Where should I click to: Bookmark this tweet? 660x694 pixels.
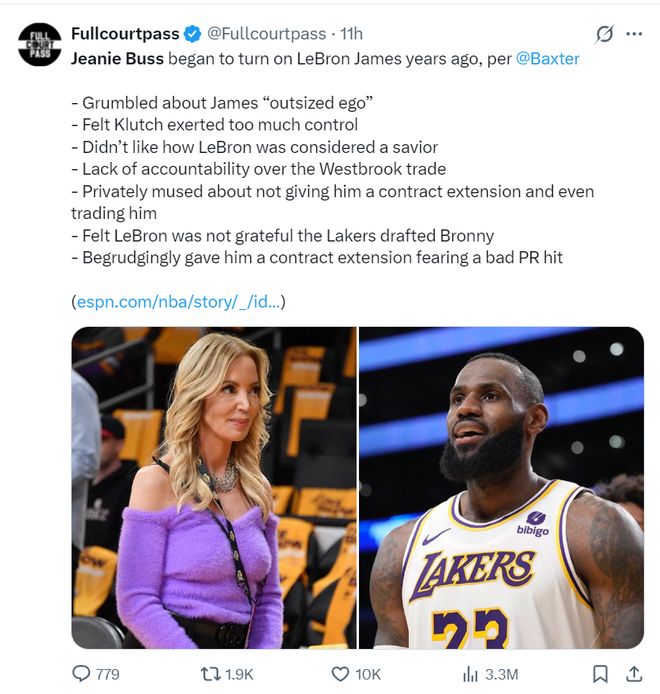click(x=600, y=673)
